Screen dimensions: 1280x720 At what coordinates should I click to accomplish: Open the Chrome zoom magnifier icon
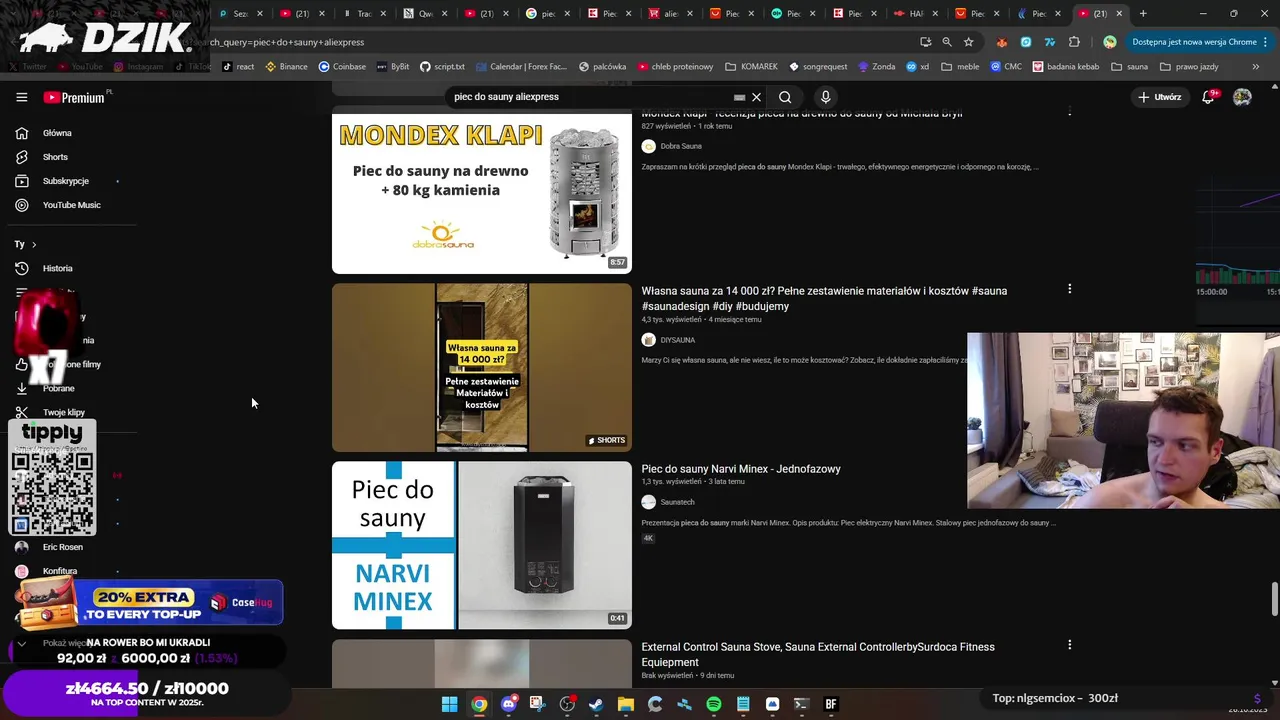click(x=947, y=42)
